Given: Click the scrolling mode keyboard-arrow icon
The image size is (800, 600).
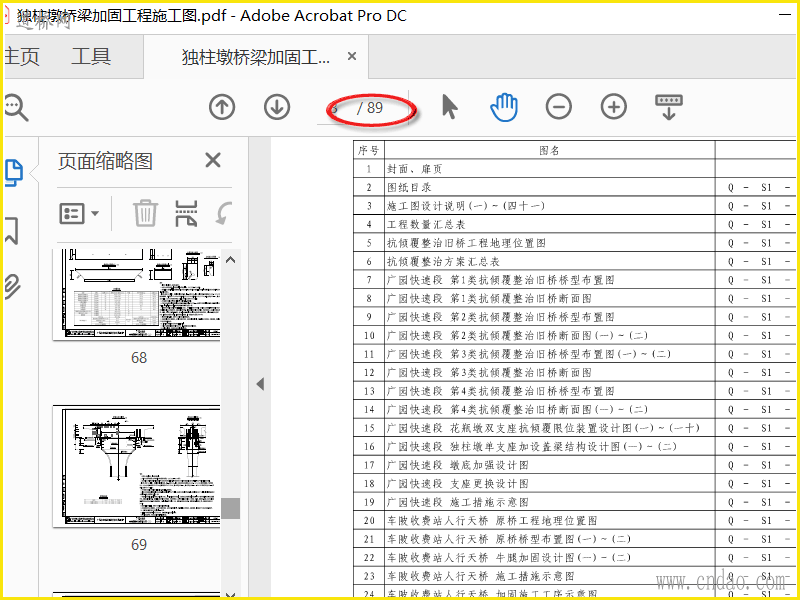Looking at the screenshot, I should coord(668,107).
